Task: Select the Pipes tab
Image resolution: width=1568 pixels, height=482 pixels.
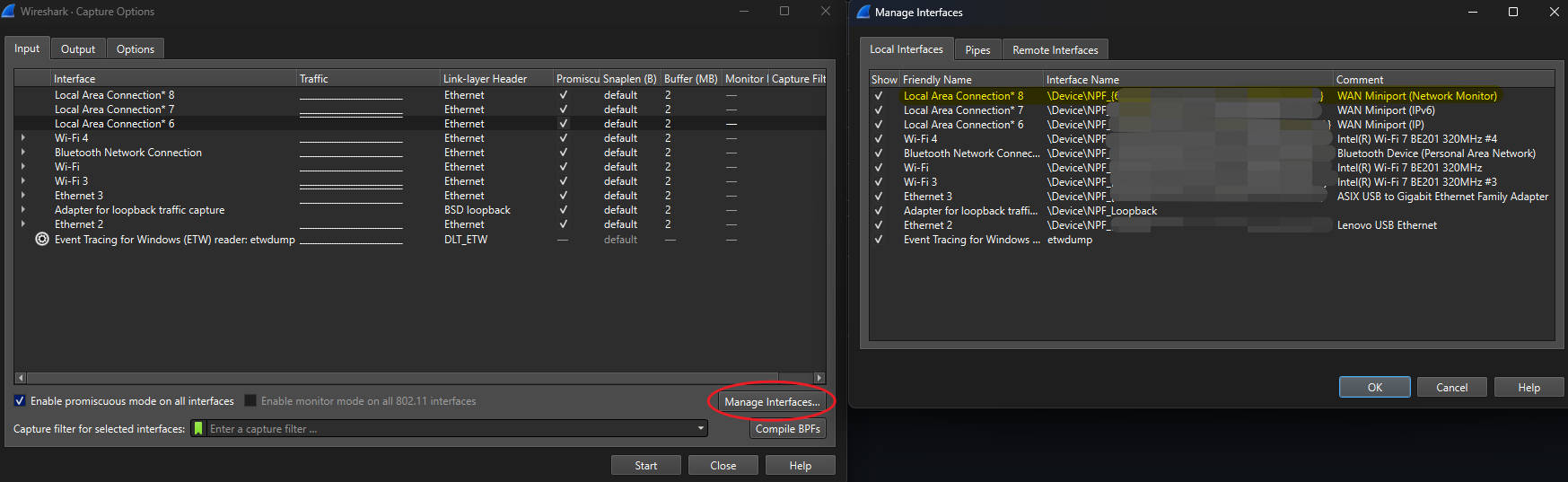Action: pos(977,50)
